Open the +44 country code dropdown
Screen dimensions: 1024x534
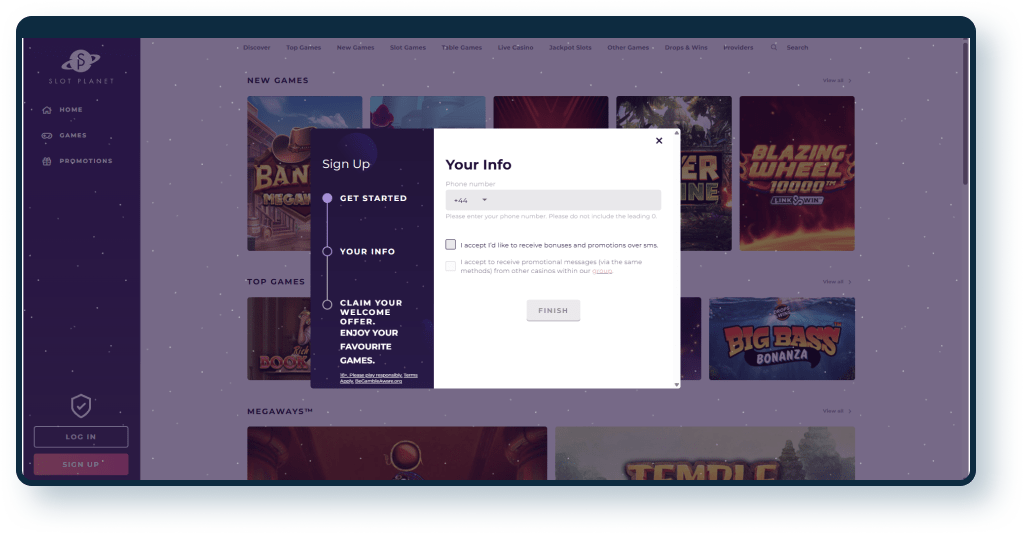tap(470, 200)
